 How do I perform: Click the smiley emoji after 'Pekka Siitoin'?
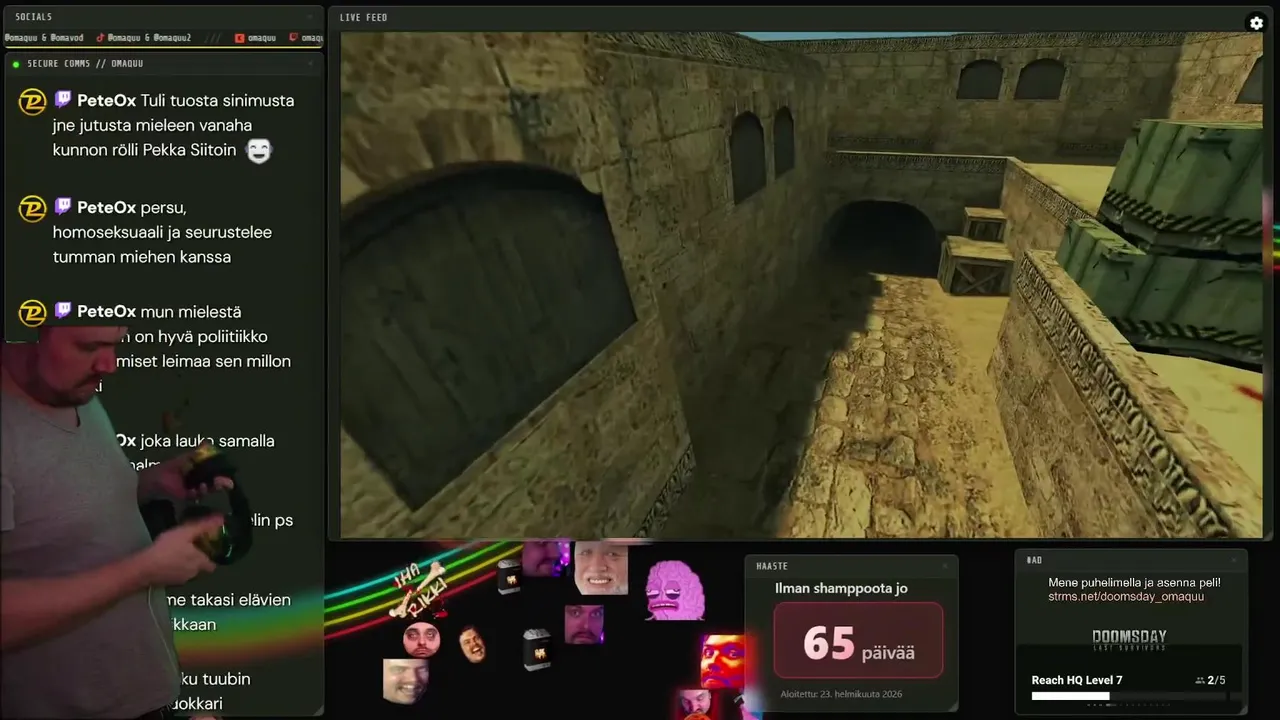point(259,151)
